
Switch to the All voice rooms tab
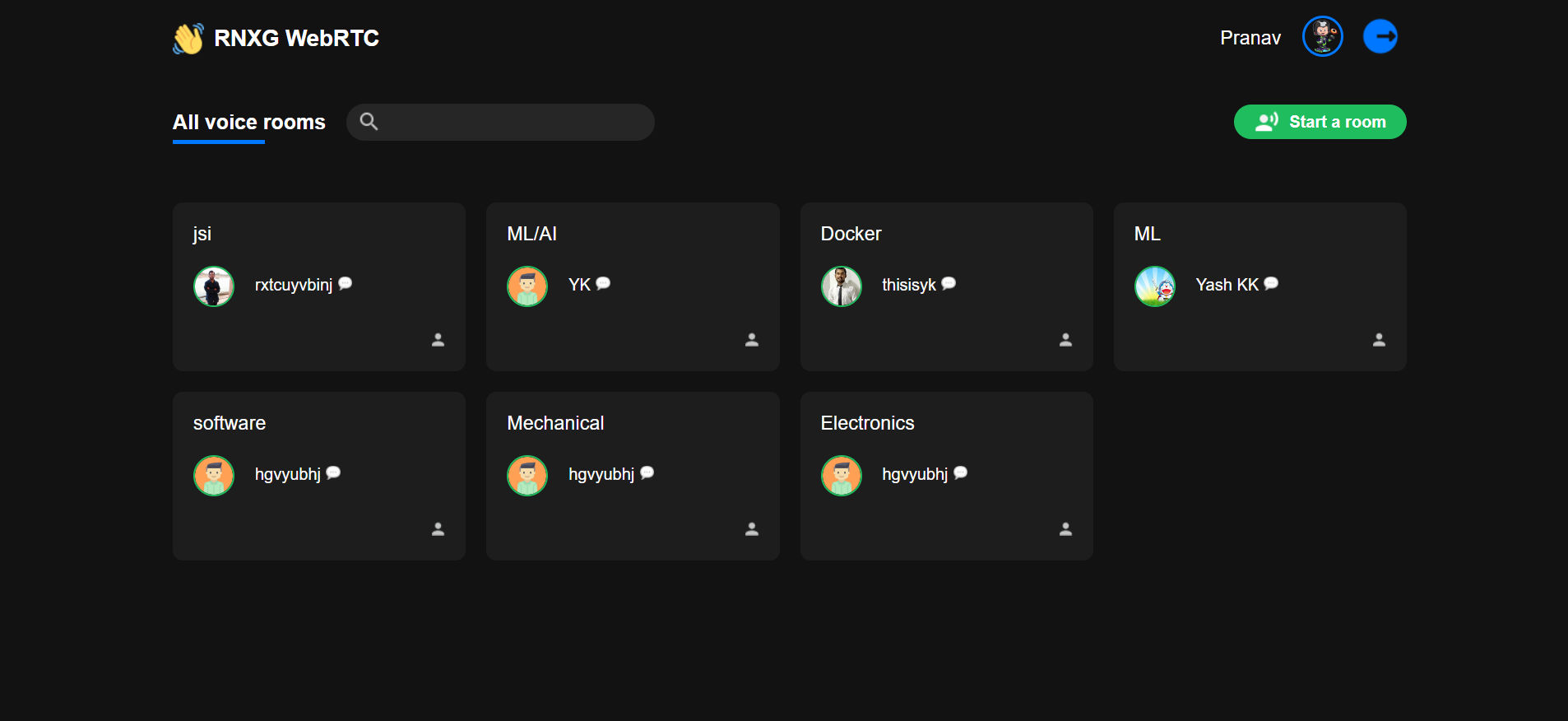tap(248, 122)
